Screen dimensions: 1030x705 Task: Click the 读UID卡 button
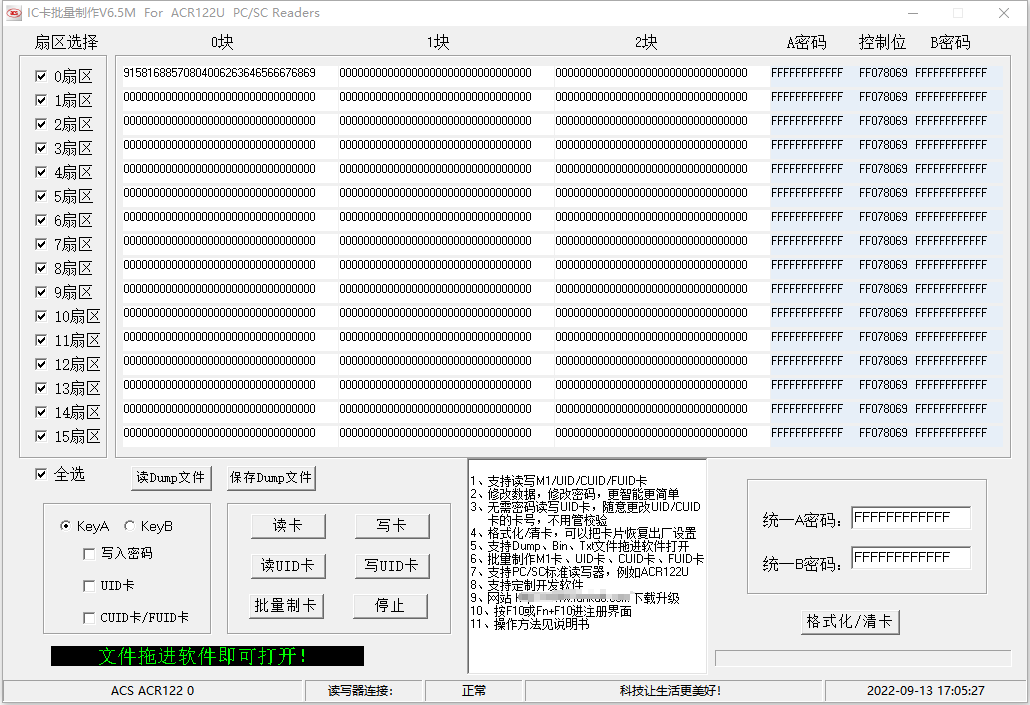coord(288,566)
